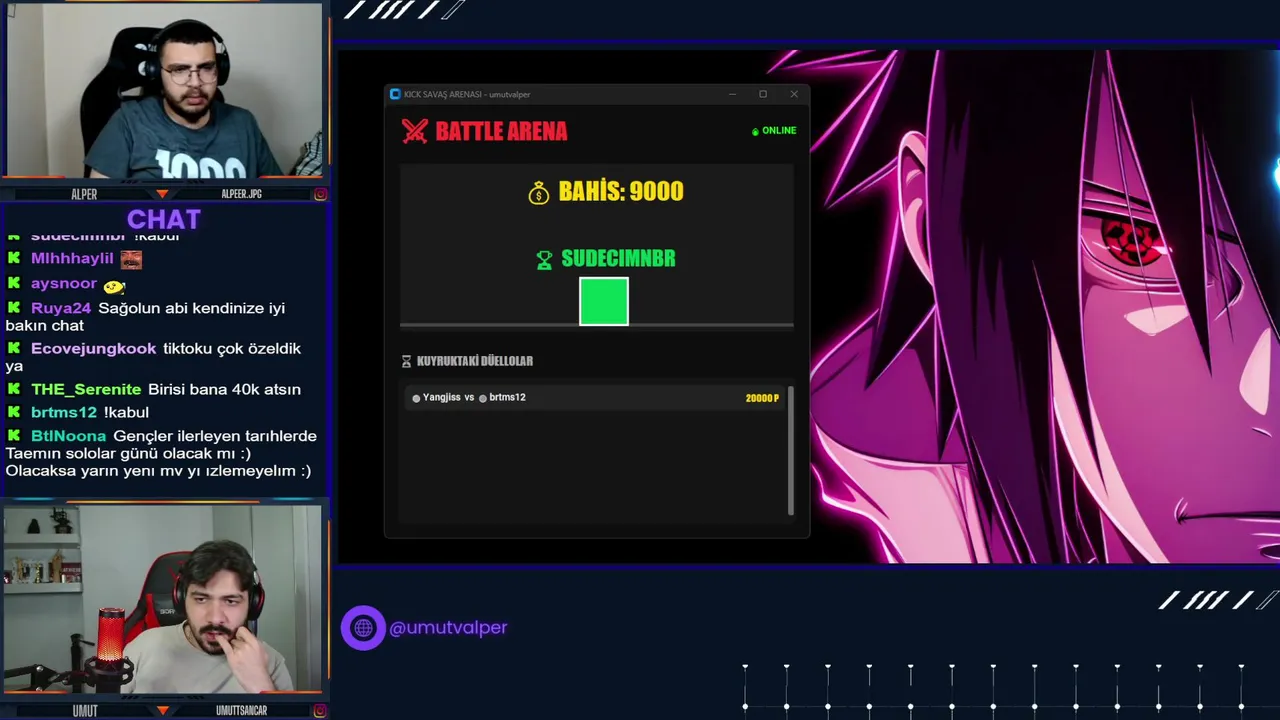Click the green square fighter in the arena

click(x=604, y=302)
